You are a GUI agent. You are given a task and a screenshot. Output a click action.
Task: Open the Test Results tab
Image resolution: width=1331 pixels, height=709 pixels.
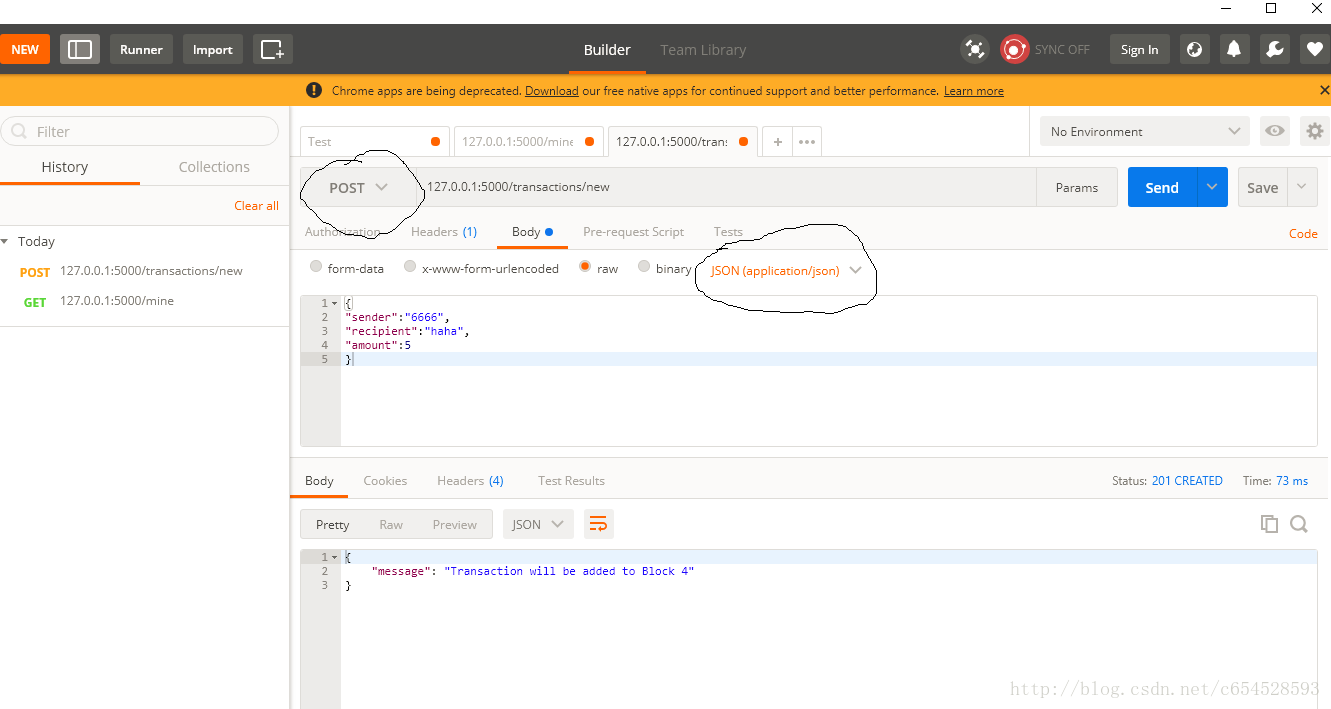click(x=571, y=480)
